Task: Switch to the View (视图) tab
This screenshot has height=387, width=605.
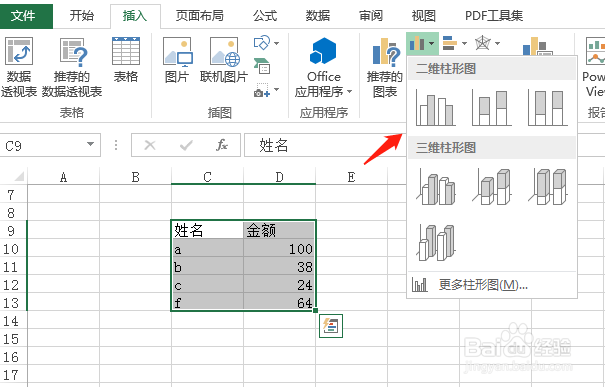Action: [424, 15]
